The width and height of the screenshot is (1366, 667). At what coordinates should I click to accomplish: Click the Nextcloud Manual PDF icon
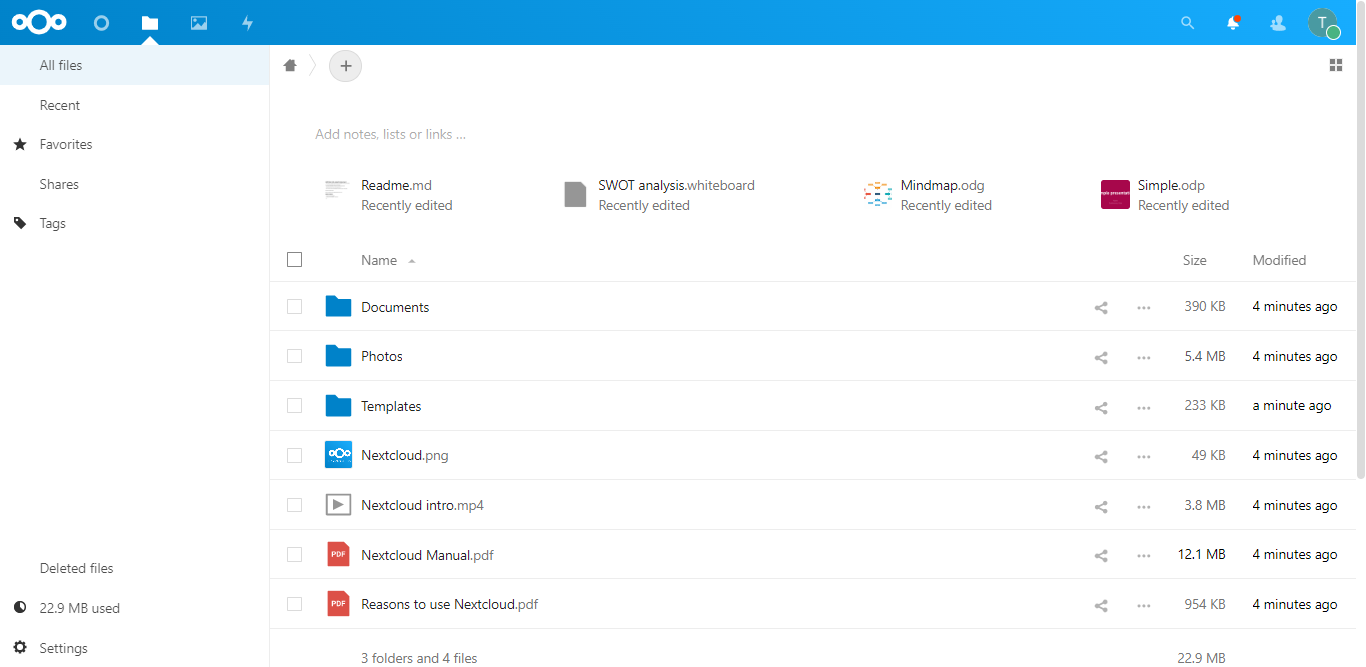[339, 554]
